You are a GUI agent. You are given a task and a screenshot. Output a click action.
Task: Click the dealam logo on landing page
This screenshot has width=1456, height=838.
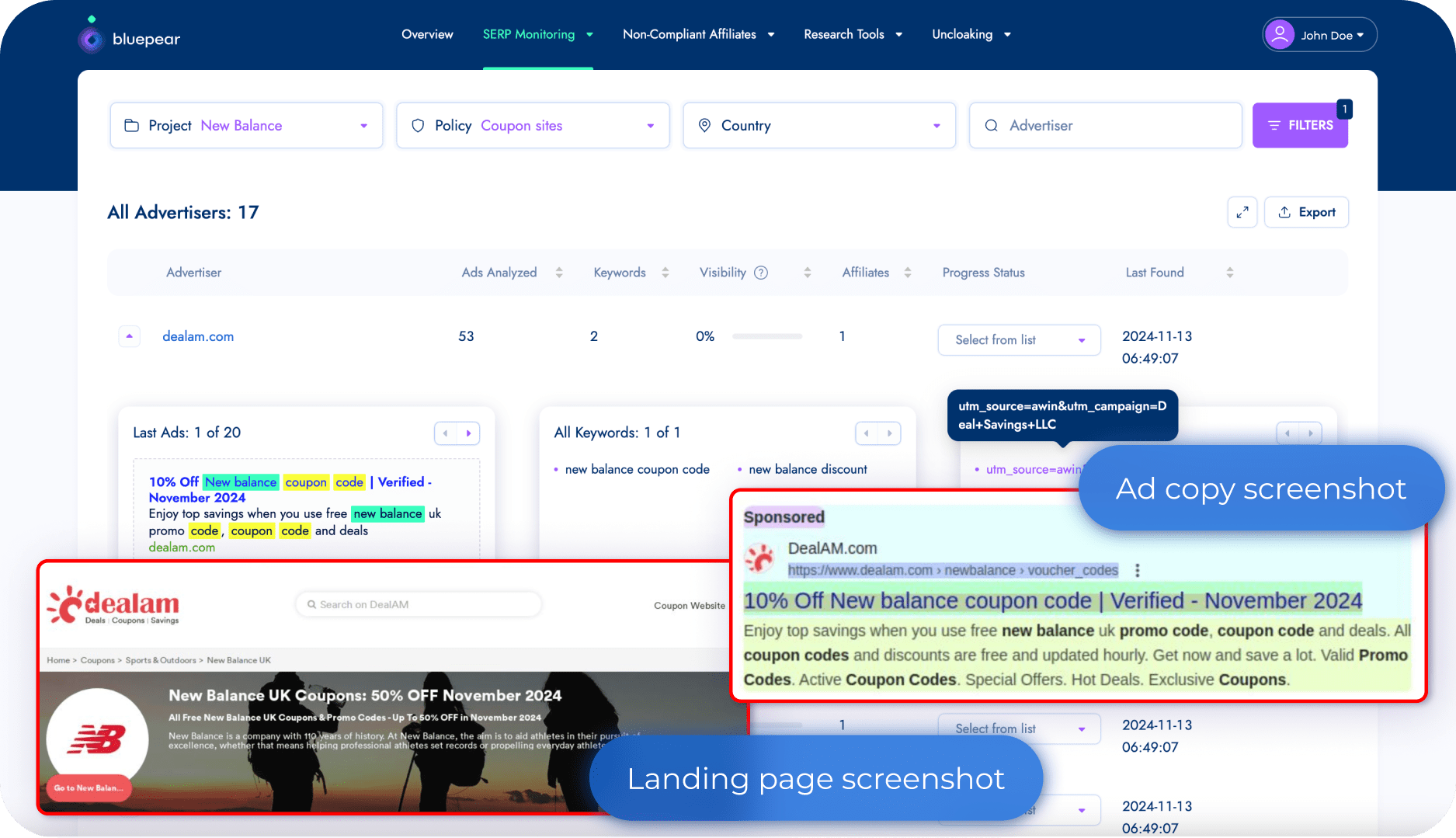[x=113, y=605]
